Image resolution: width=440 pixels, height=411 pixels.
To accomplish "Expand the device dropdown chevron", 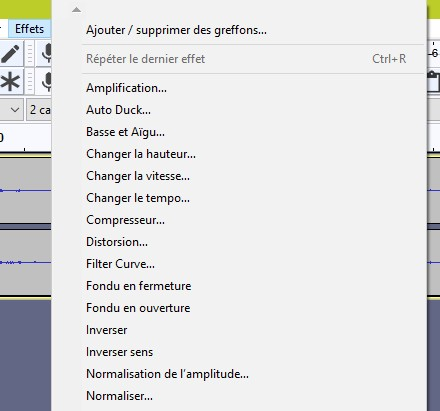I will coord(15,110).
